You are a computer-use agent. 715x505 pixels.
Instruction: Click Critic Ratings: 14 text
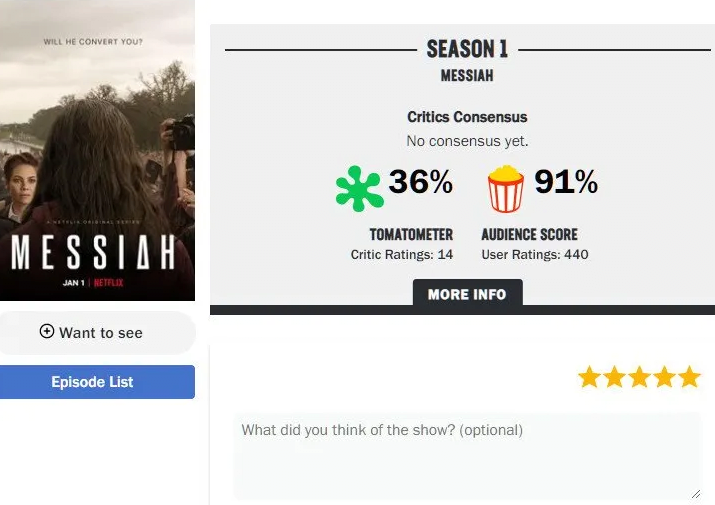click(402, 255)
